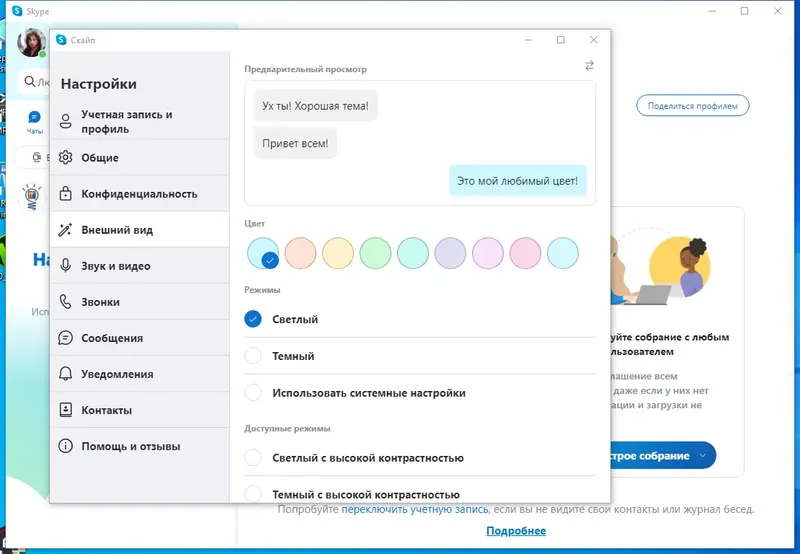
Task: Click the info icon beside Помощь и отзывы
Action: point(65,446)
